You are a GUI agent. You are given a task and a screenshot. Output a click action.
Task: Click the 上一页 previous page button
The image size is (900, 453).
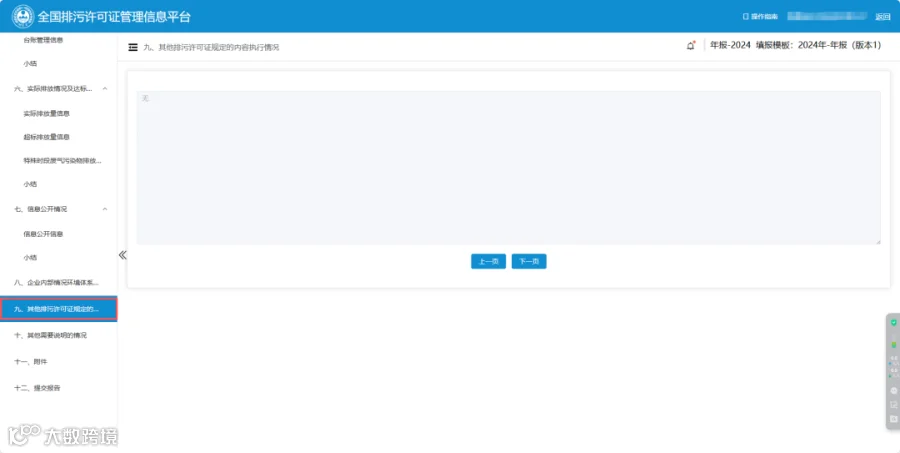coord(488,261)
